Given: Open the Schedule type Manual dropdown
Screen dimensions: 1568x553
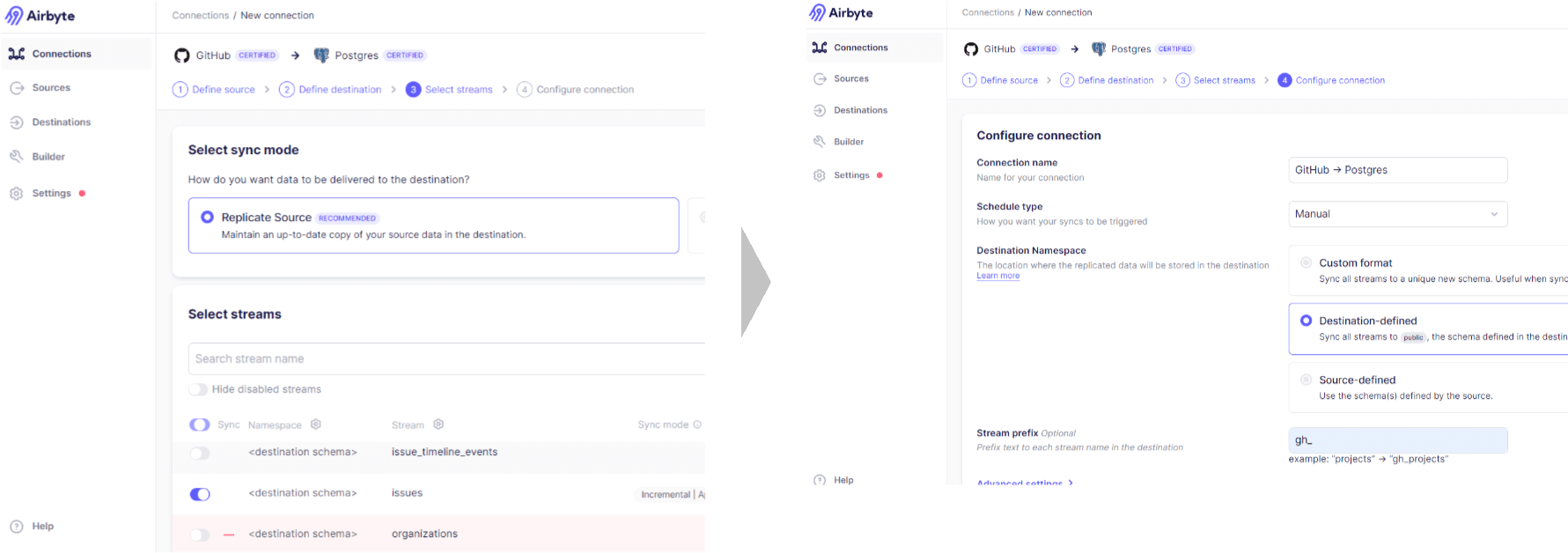Looking at the screenshot, I should point(1397,214).
